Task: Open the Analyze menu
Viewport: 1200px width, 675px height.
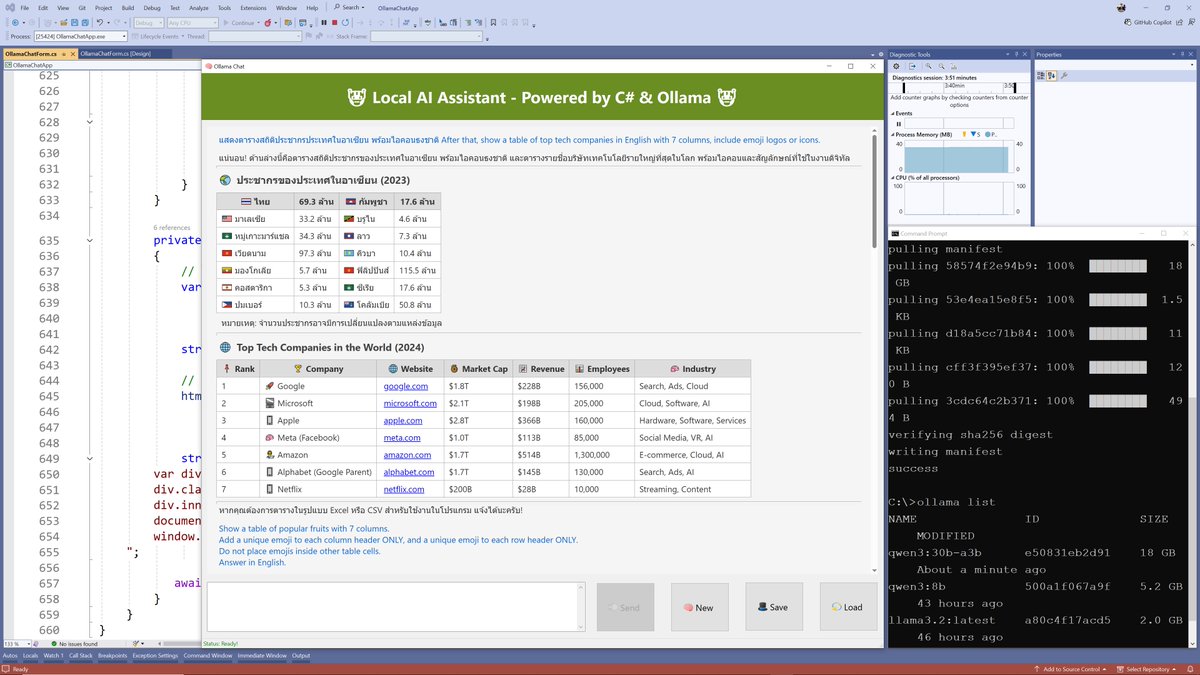Action: pyautogui.click(x=199, y=7)
